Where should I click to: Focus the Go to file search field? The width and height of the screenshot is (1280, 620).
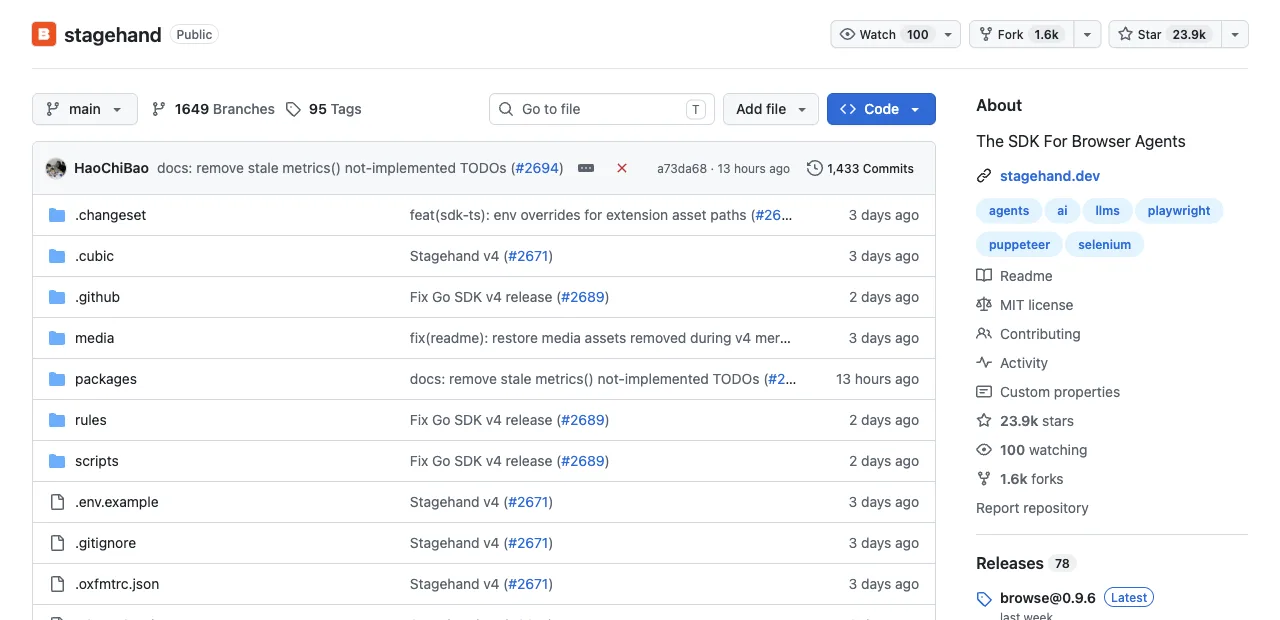602,109
